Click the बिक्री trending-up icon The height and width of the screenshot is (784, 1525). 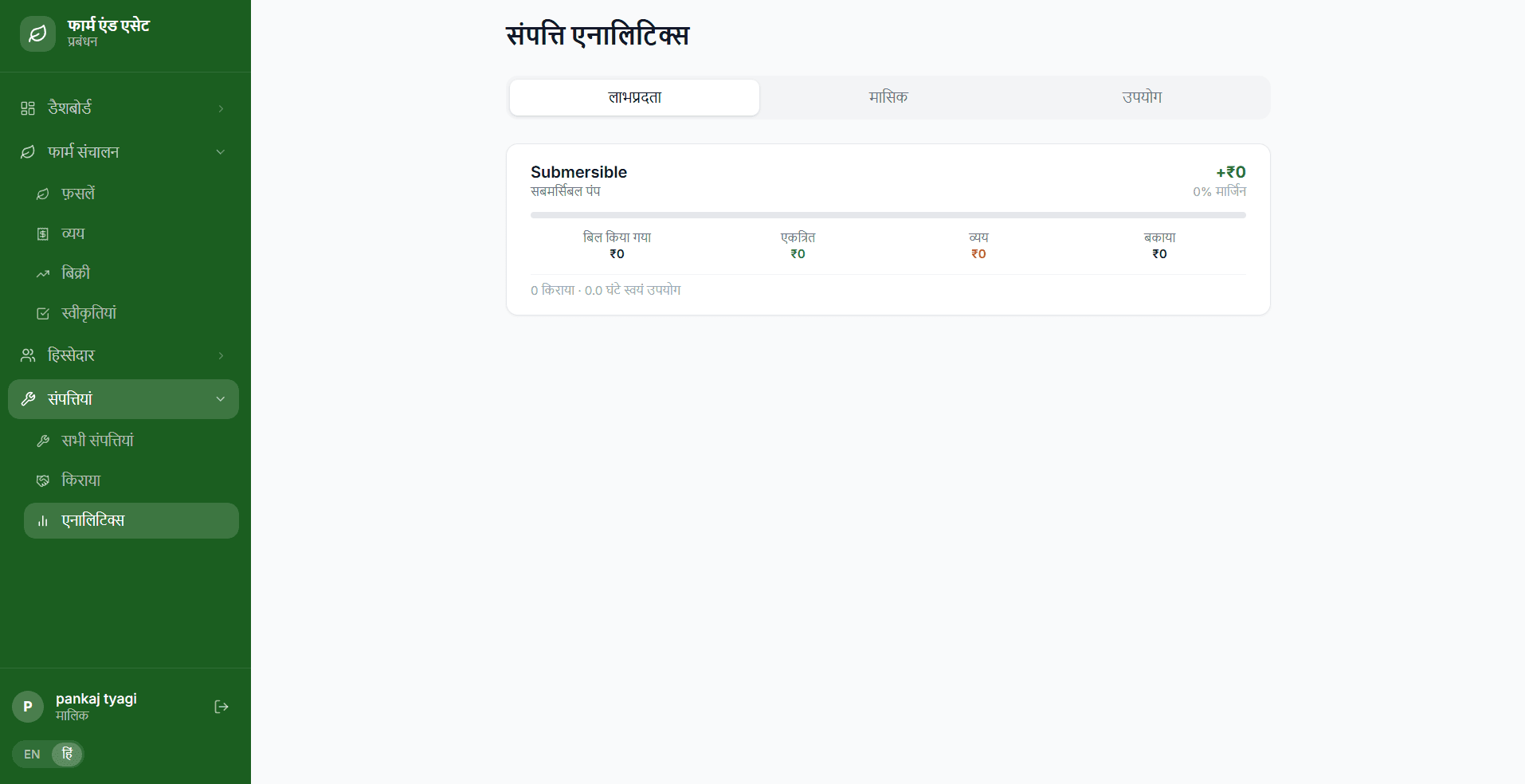coord(43,273)
